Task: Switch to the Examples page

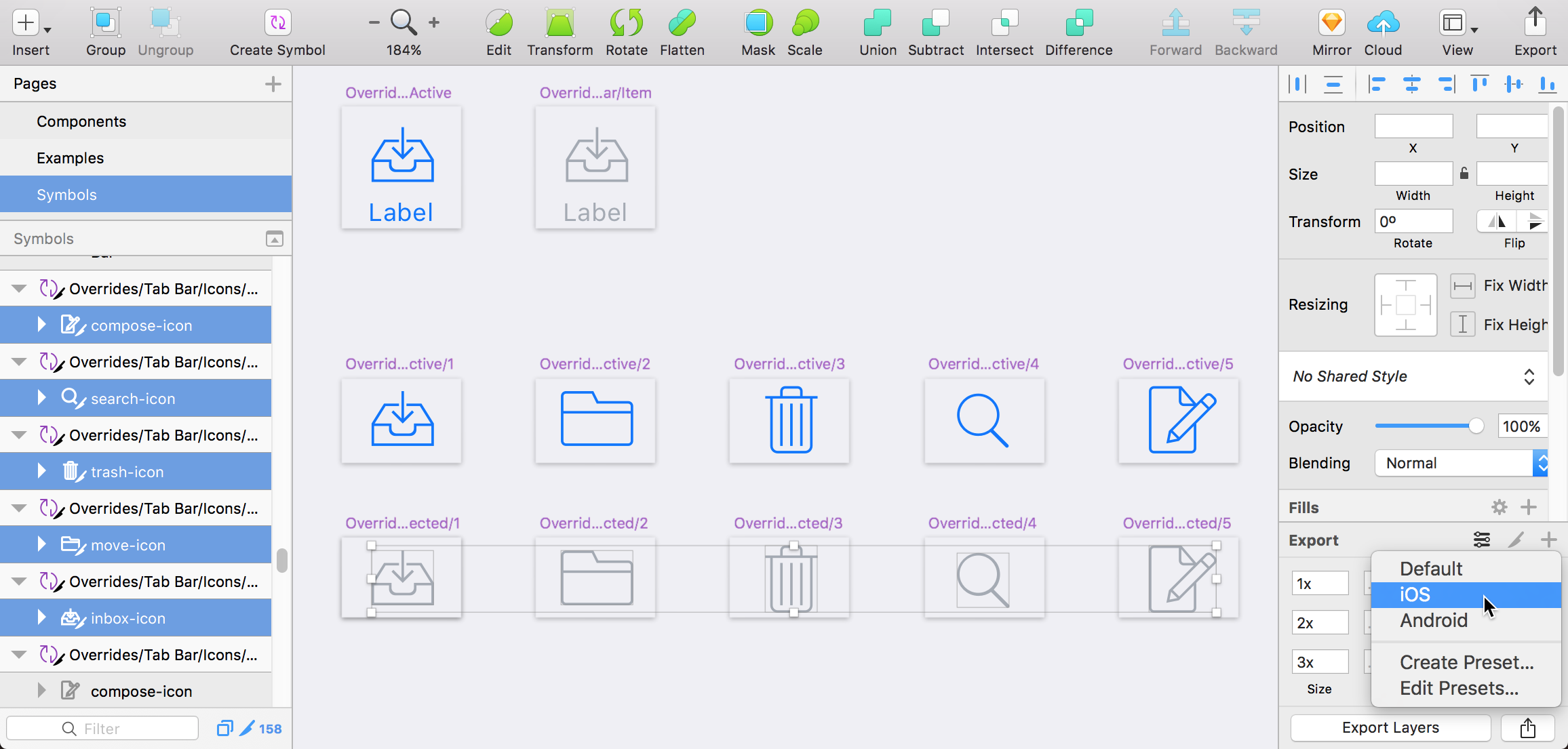Action: click(x=71, y=157)
